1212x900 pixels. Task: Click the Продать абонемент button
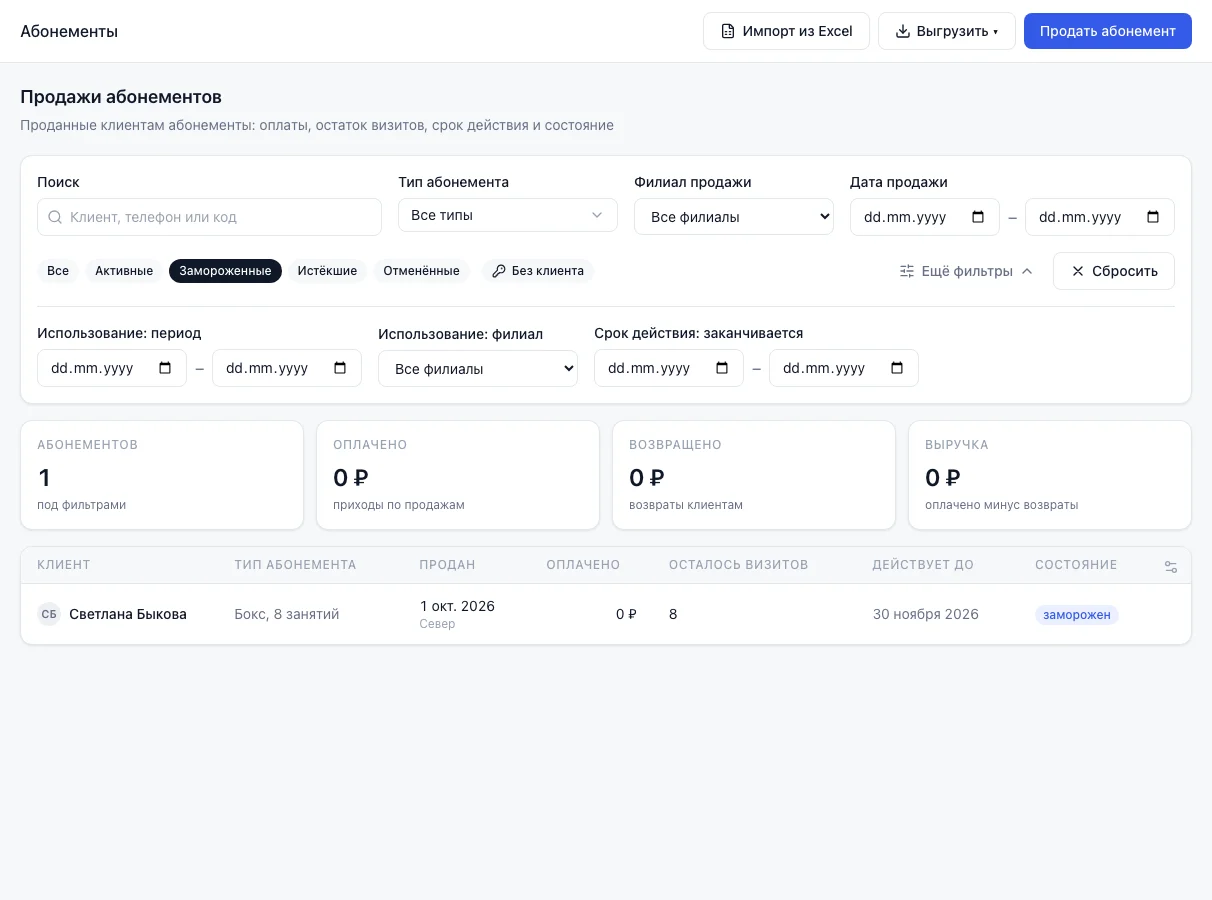[x=1108, y=31]
